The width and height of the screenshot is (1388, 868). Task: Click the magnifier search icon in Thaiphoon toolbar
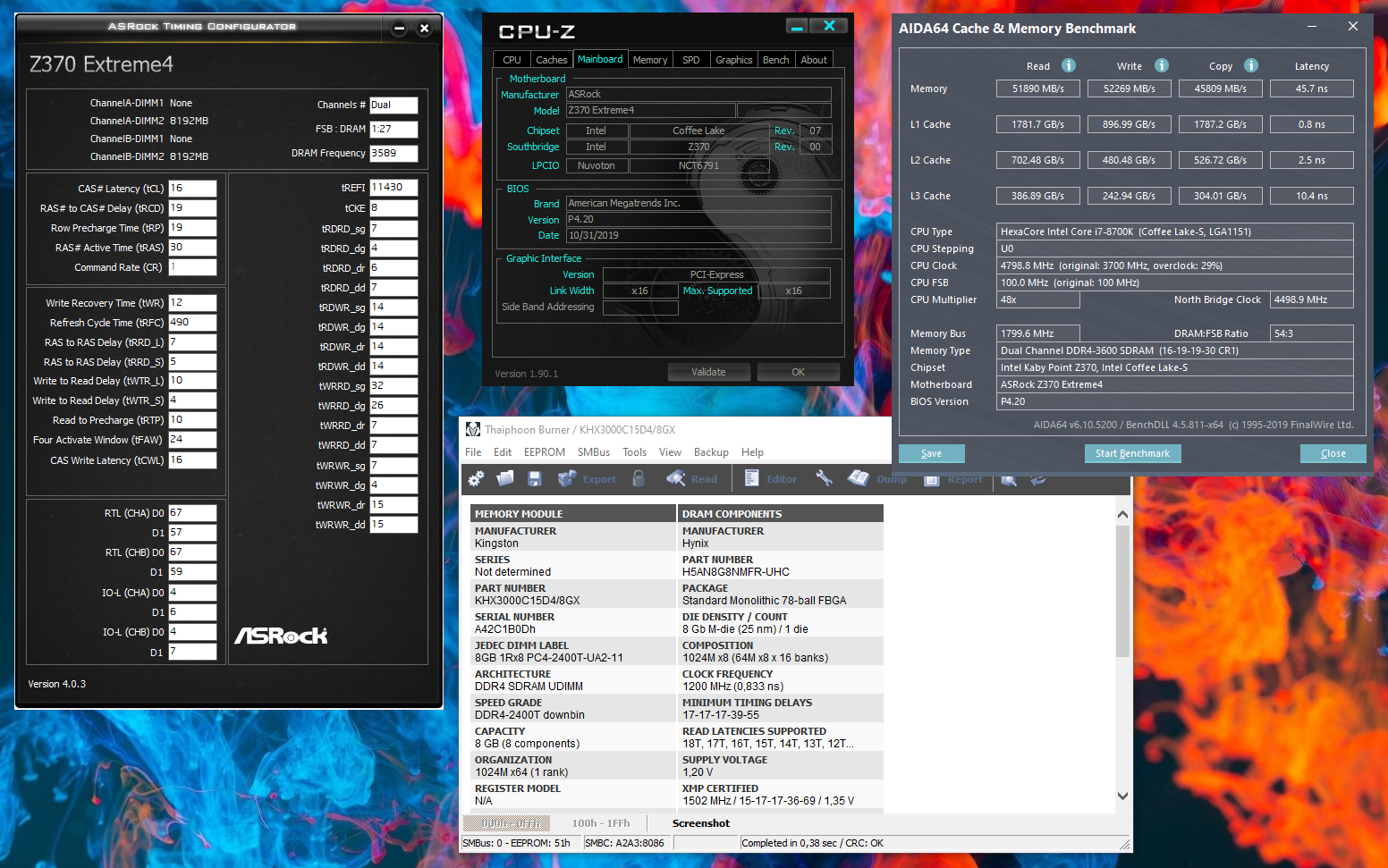click(x=1009, y=479)
